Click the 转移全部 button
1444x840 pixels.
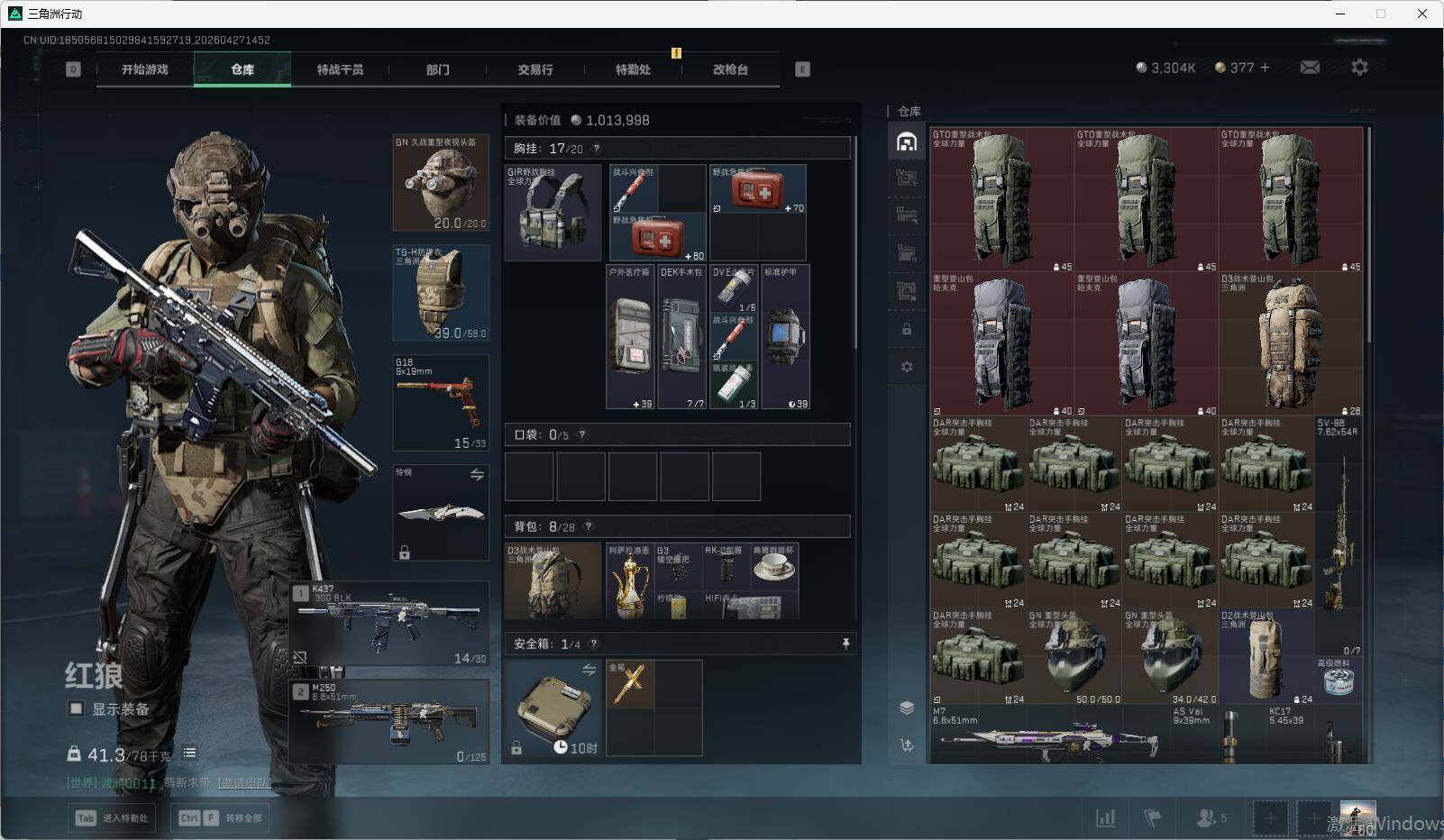pos(221,817)
